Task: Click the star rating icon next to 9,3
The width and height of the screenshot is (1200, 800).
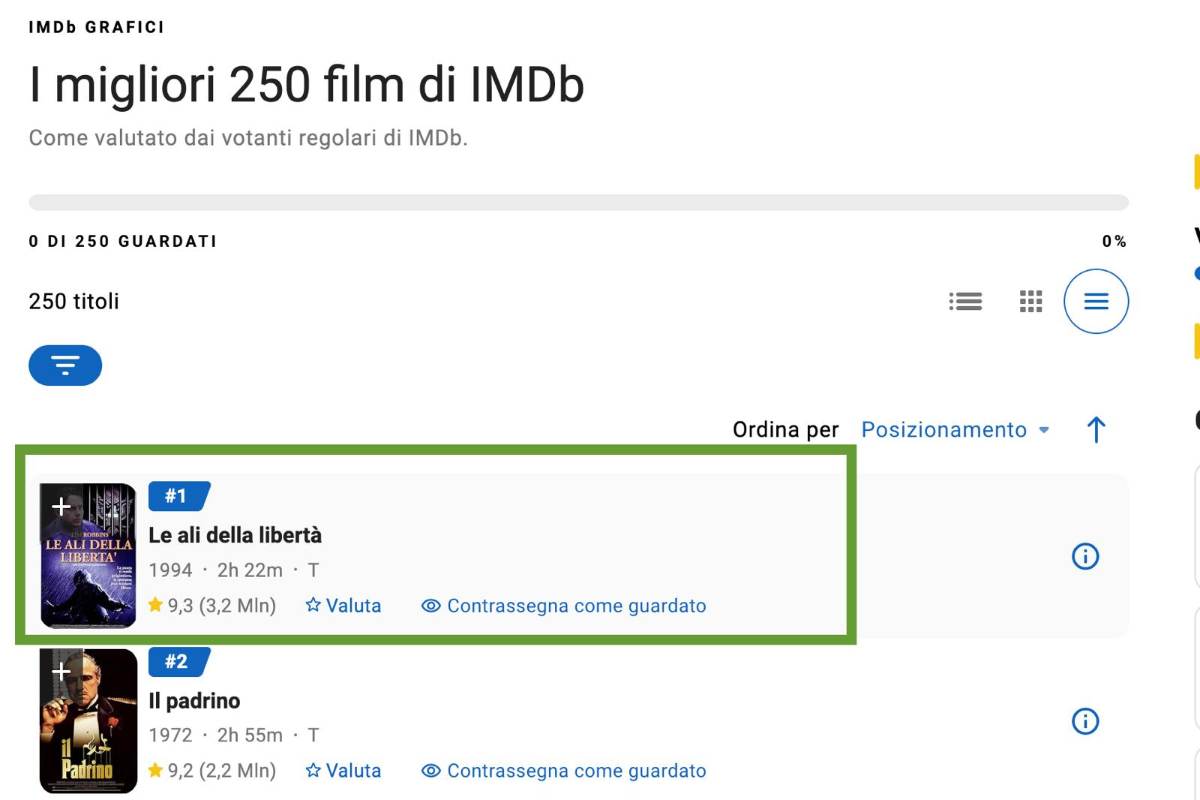Action: [x=157, y=604]
